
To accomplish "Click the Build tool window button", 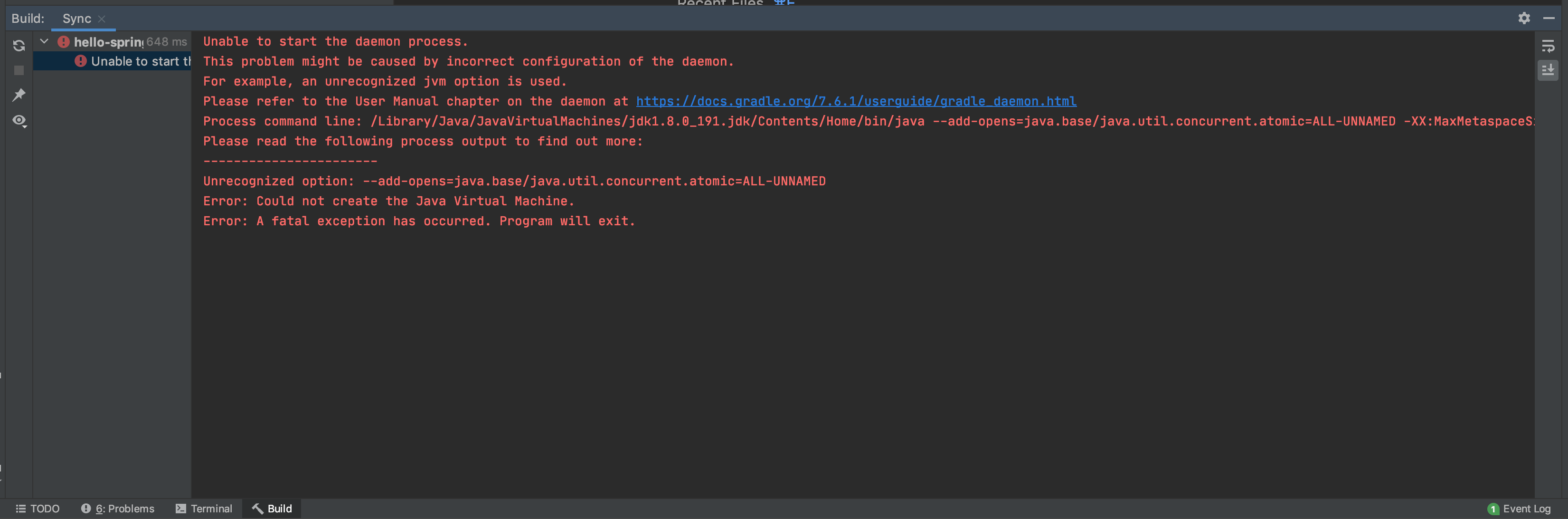I will (x=272, y=509).
